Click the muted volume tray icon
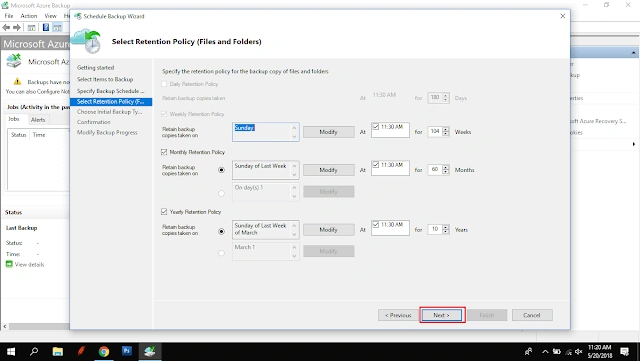 [579, 352]
